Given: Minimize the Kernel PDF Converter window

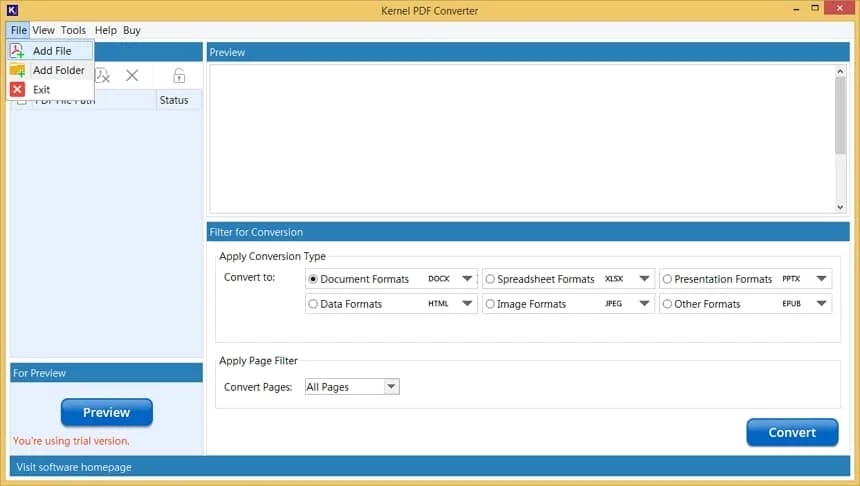Looking at the screenshot, I should pyautogui.click(x=796, y=9).
